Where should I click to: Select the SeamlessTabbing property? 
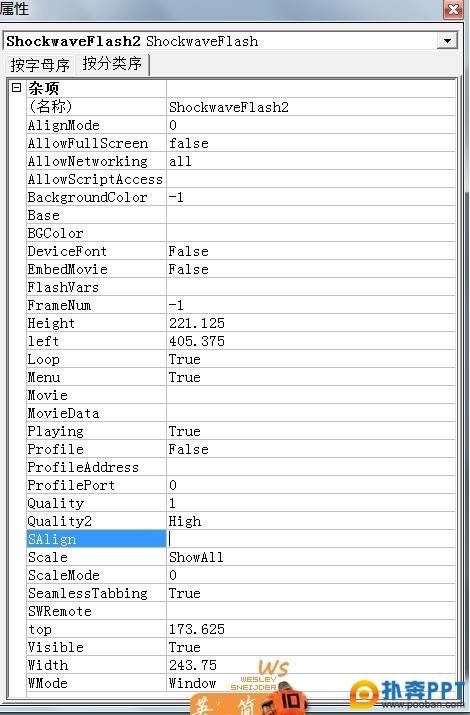[96, 593]
